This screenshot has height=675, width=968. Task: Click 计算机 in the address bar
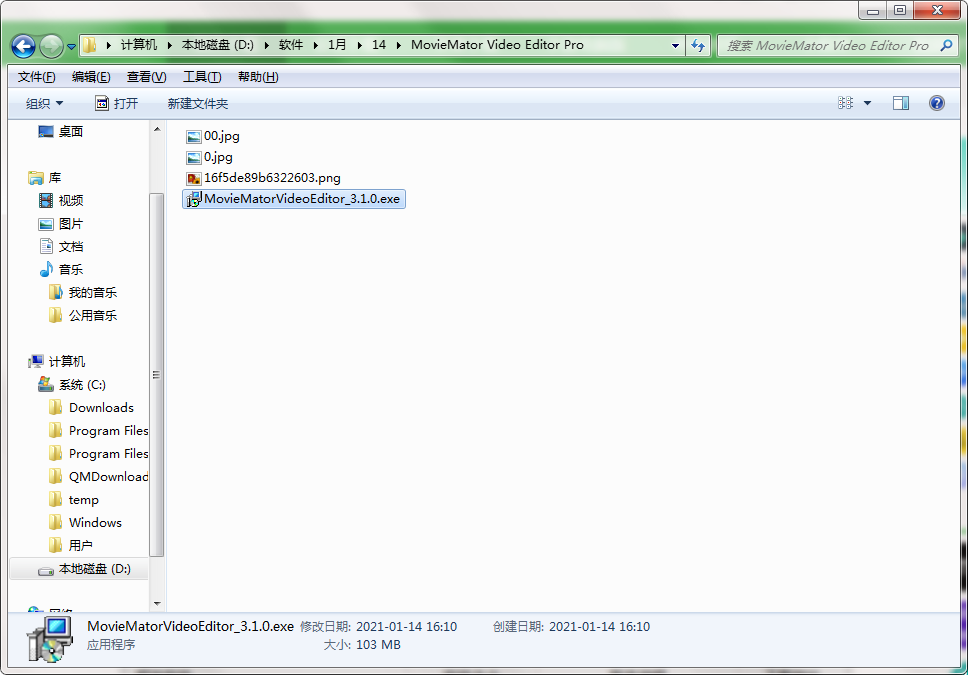139,44
